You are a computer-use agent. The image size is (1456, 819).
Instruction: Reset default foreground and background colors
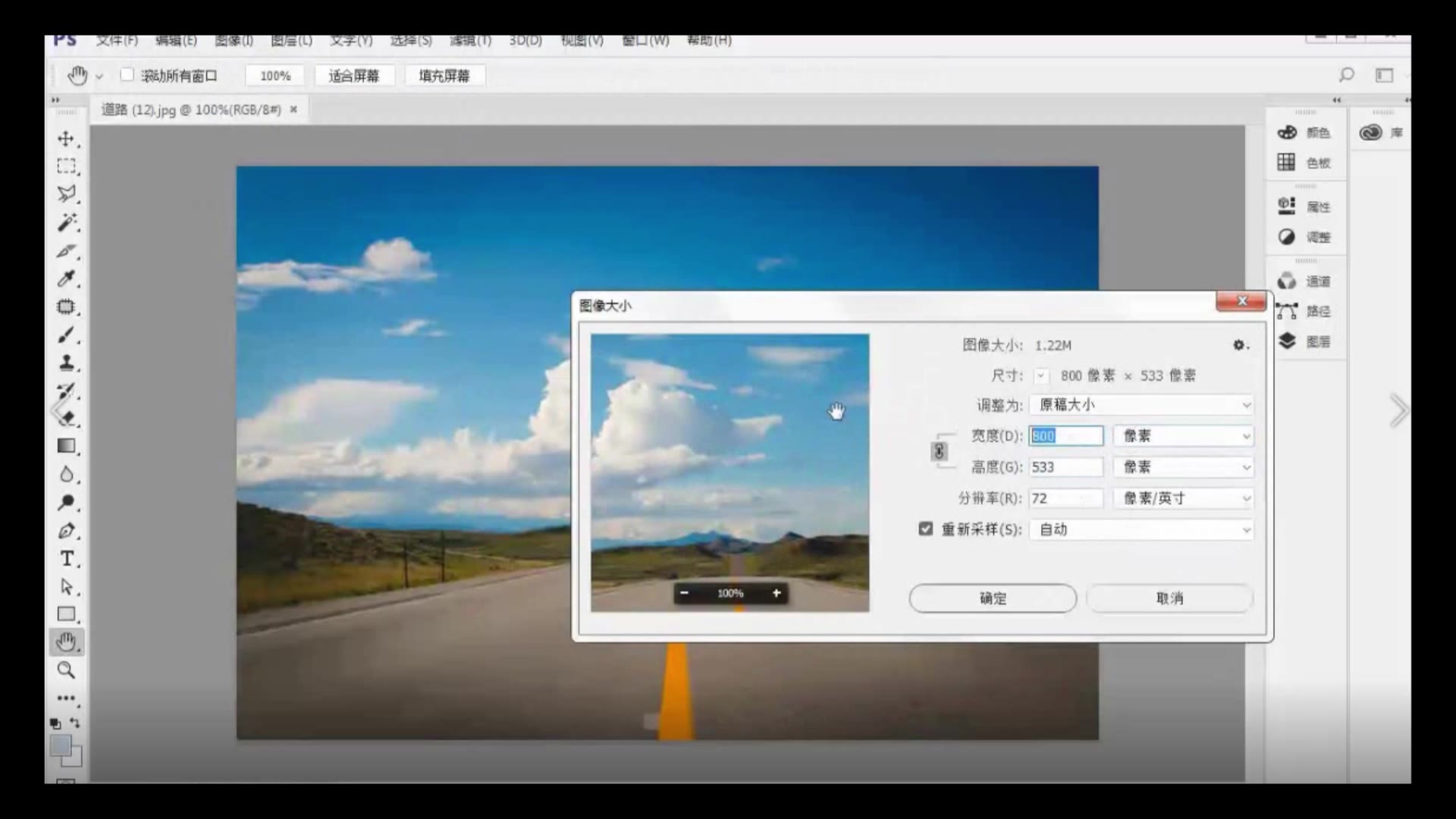(x=55, y=723)
